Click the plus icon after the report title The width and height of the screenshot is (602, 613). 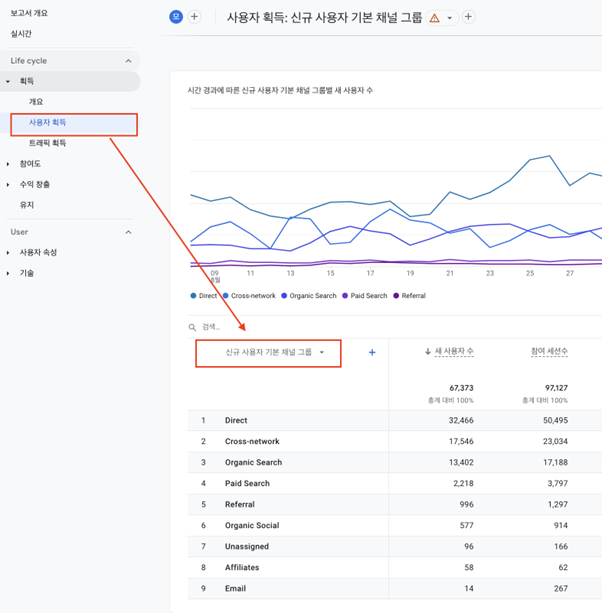468,17
